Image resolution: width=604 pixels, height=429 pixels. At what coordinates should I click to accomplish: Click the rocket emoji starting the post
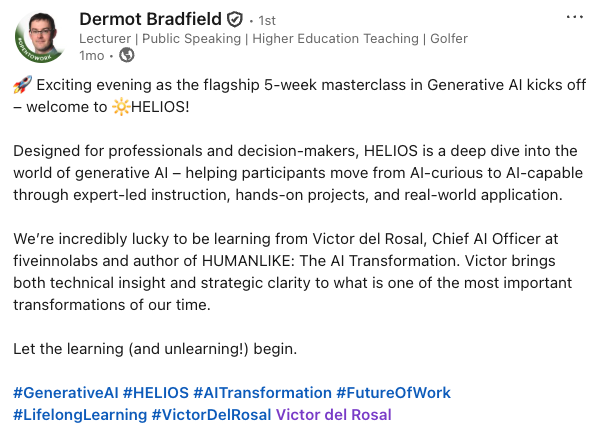(22, 86)
